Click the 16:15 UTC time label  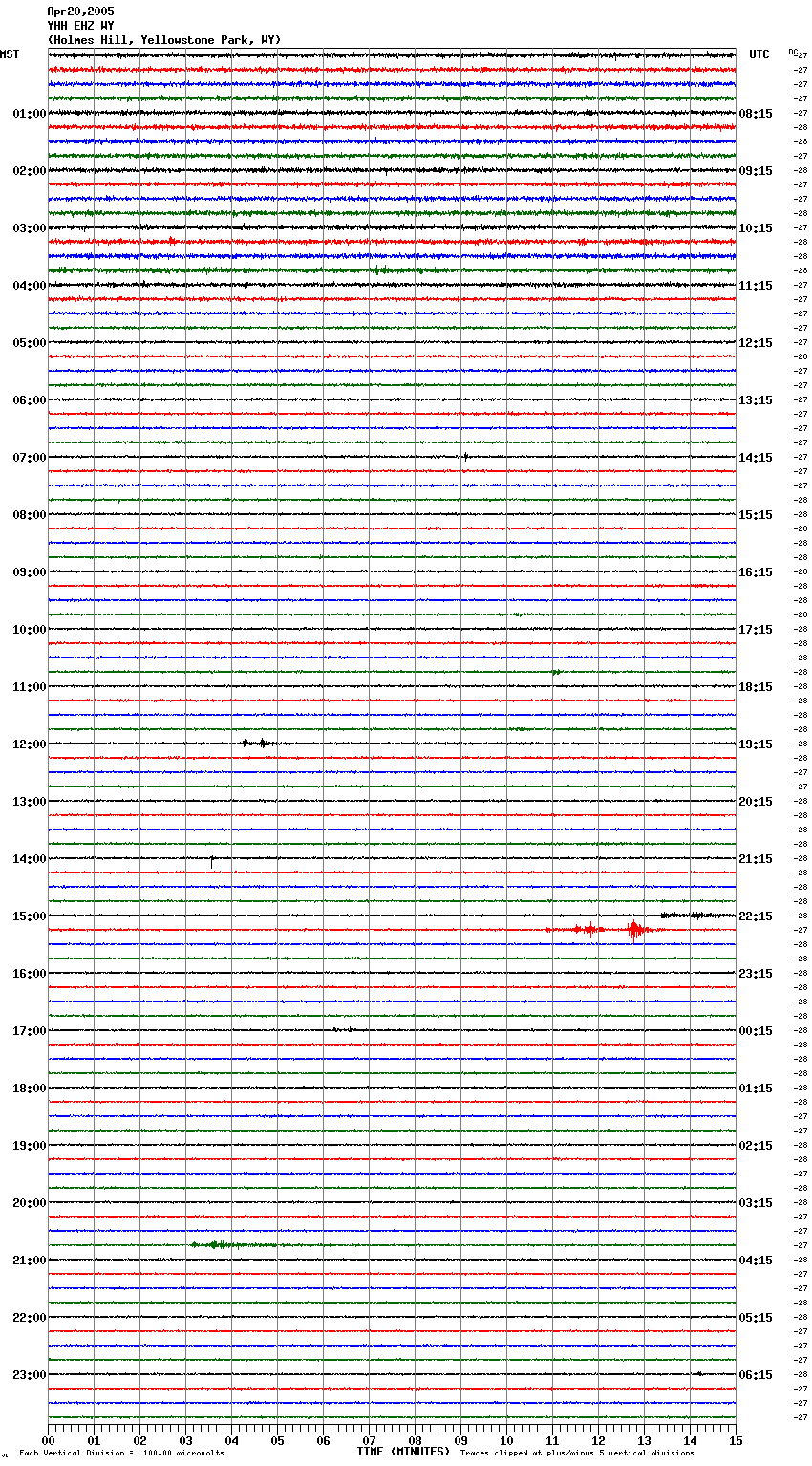(x=756, y=572)
